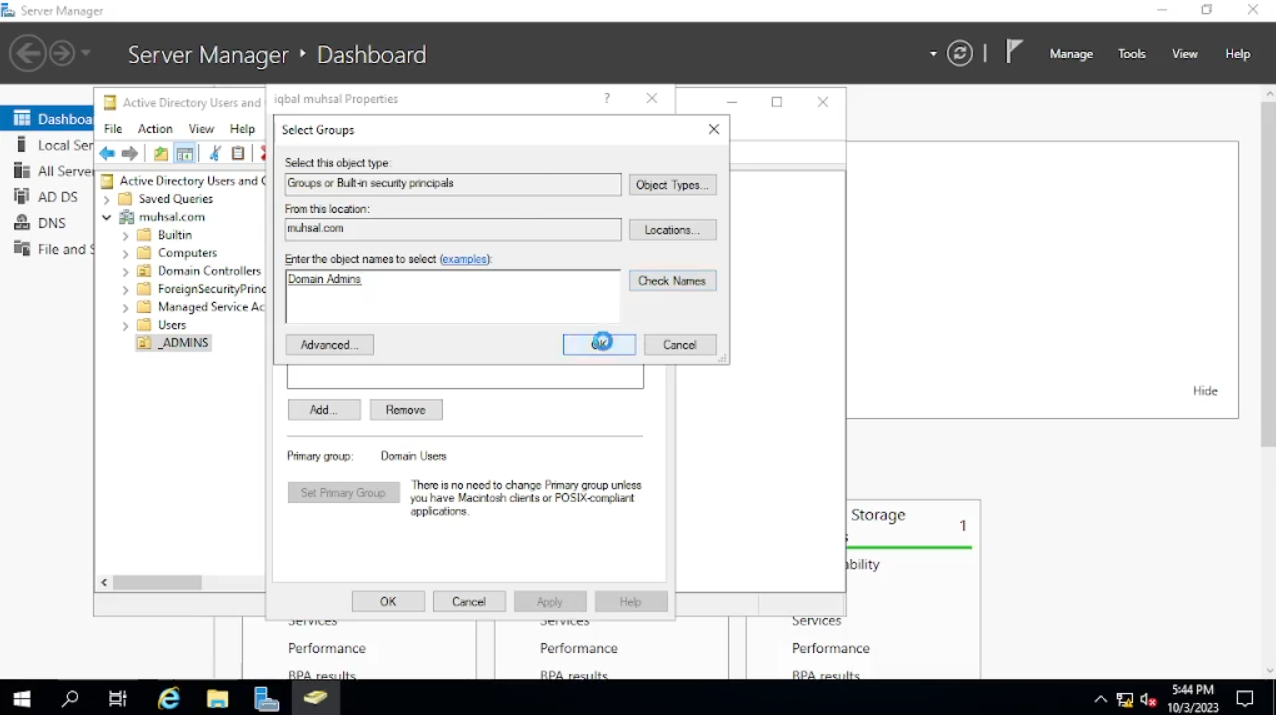
Task: Click the blue back arrow in toolbar
Action: click(107, 154)
